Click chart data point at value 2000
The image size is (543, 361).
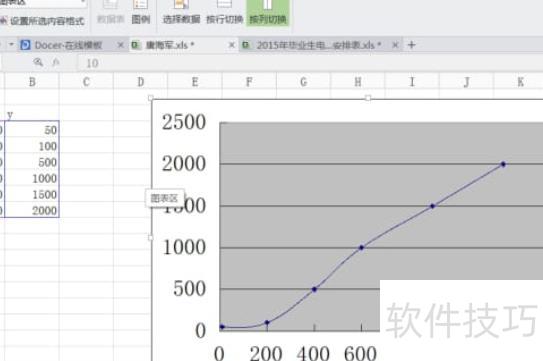pyautogui.click(x=503, y=164)
